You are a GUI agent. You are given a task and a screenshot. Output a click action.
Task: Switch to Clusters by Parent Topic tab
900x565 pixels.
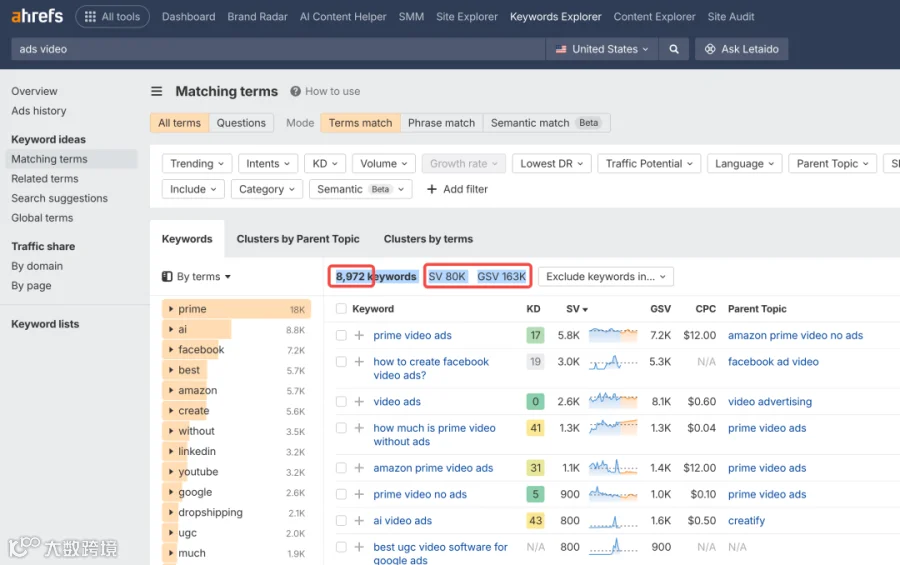[298, 239]
